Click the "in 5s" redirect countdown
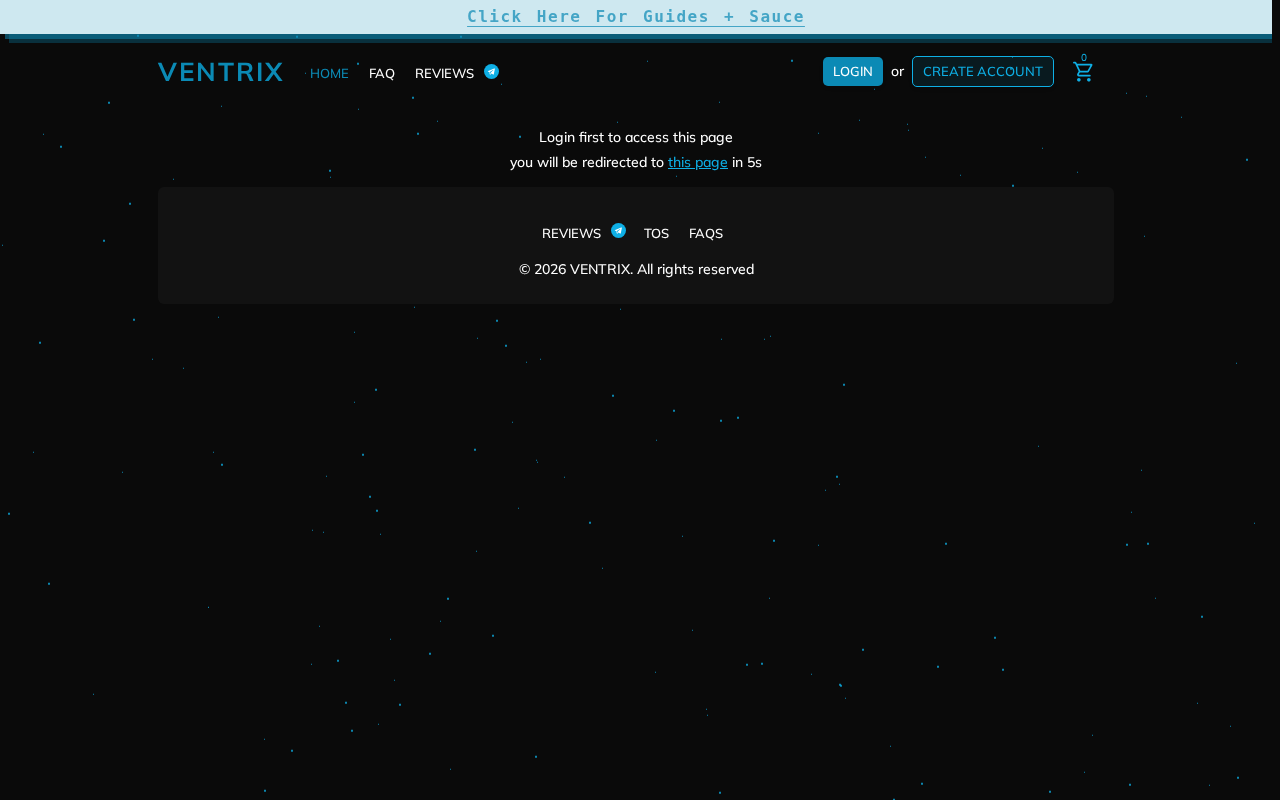1280x800 pixels. tap(747, 162)
